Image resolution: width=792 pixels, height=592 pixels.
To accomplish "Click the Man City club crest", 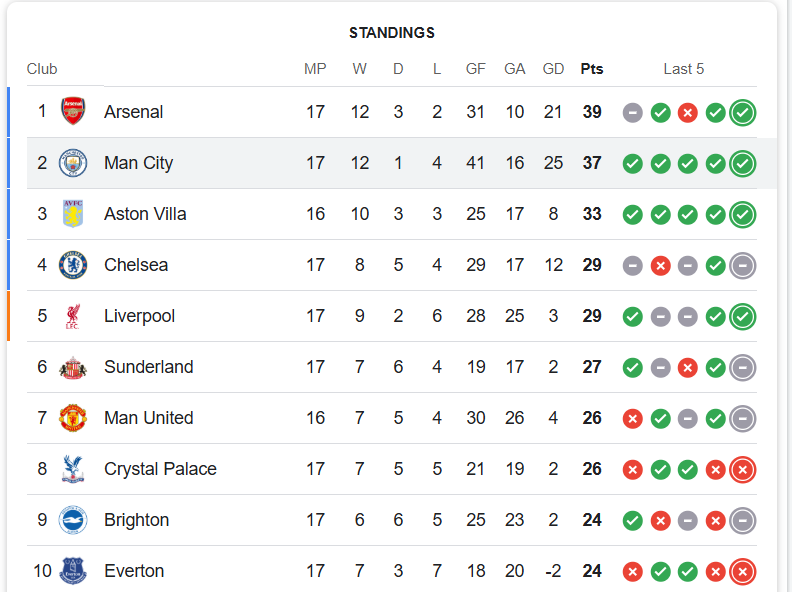I will pyautogui.click(x=73, y=163).
